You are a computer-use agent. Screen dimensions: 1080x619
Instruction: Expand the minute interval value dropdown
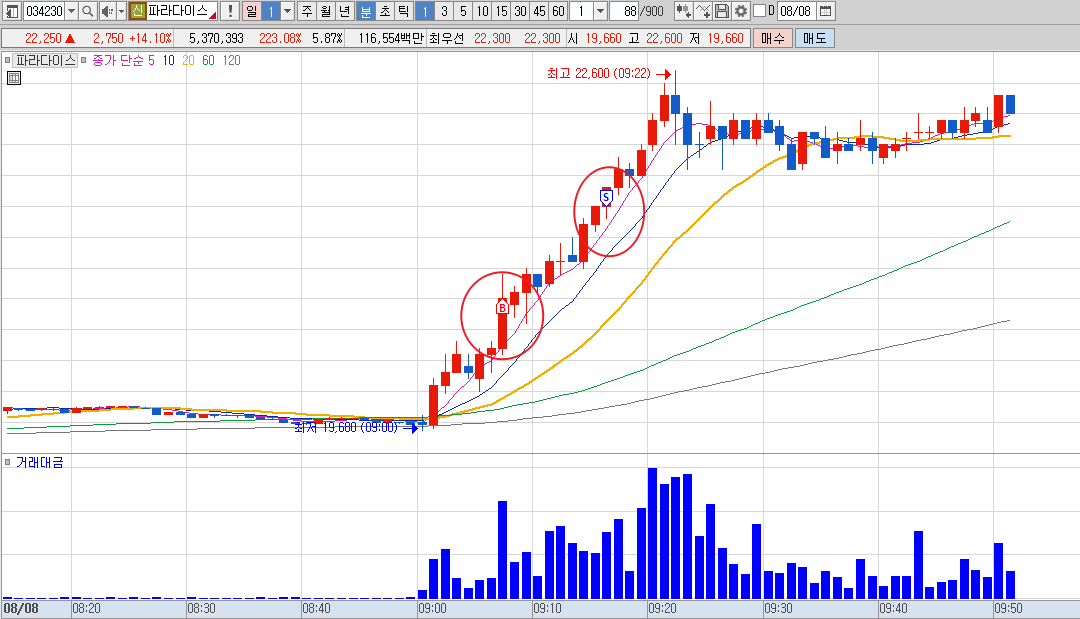[600, 11]
